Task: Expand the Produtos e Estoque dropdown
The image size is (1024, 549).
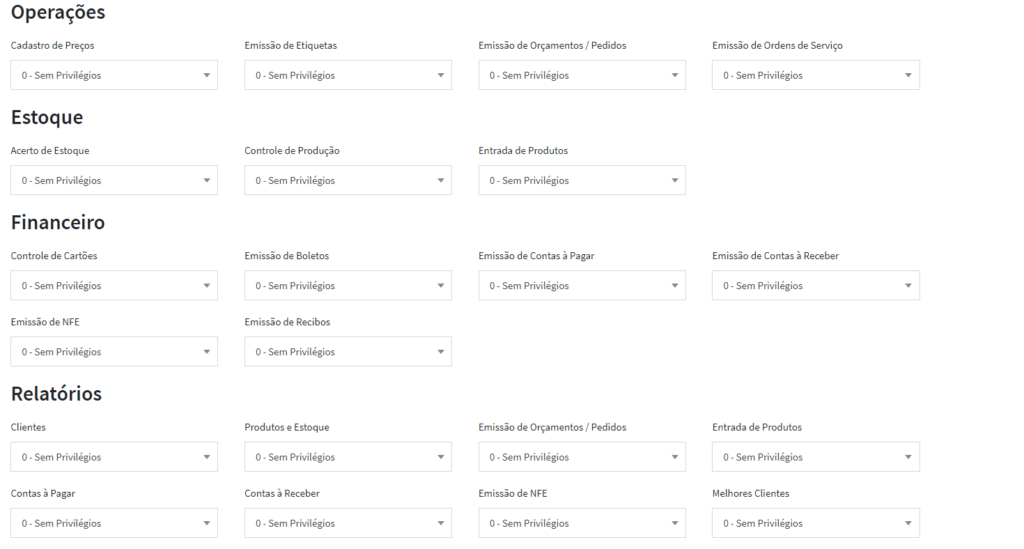Action: [348, 457]
